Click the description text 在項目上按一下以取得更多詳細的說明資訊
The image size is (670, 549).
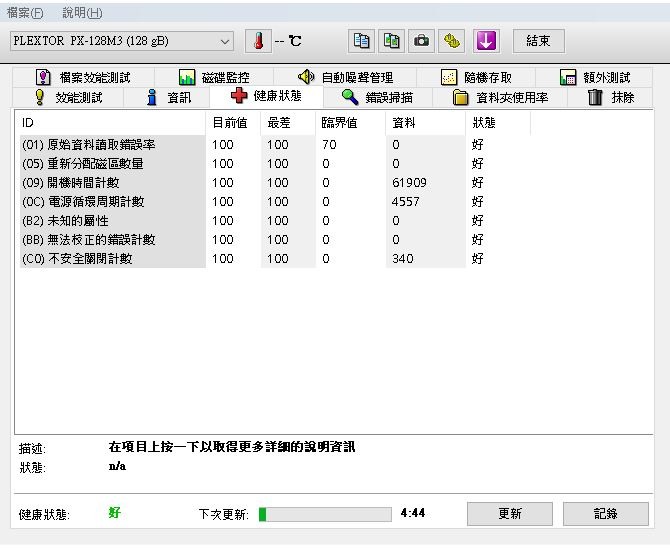click(x=232, y=447)
